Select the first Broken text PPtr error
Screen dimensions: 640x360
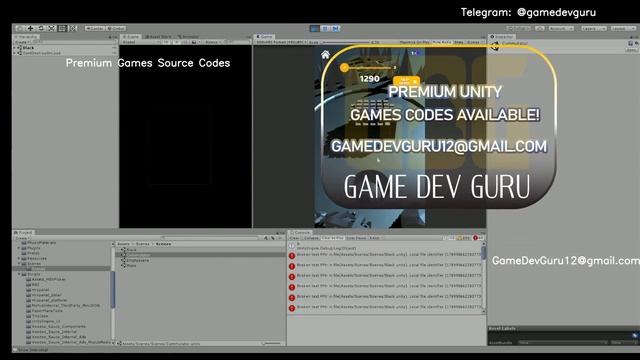tap(385, 255)
